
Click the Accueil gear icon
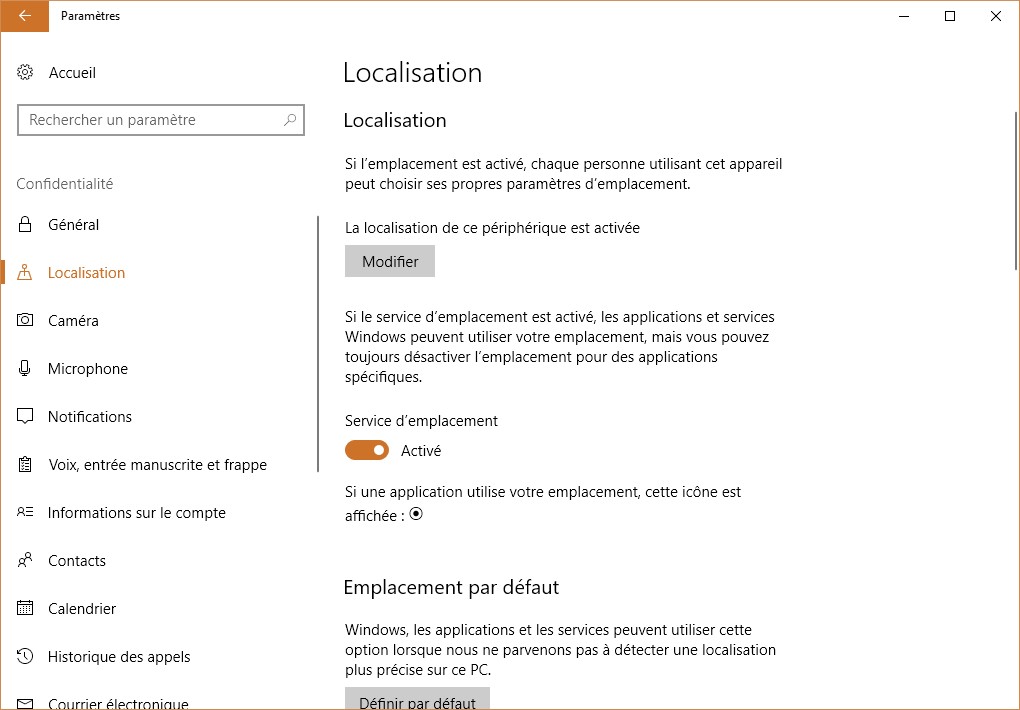coord(26,73)
